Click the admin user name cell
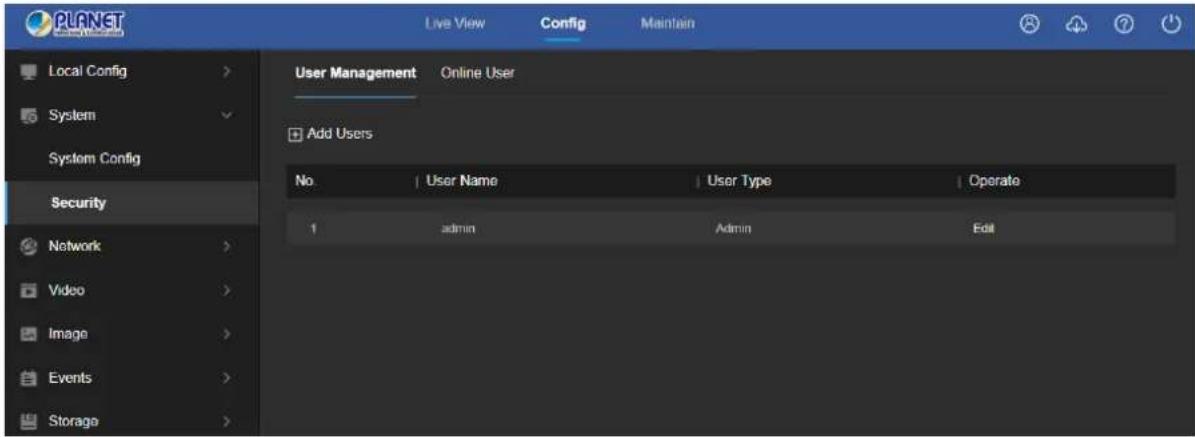Image resolution: width=1195 pixels, height=437 pixels. click(459, 229)
